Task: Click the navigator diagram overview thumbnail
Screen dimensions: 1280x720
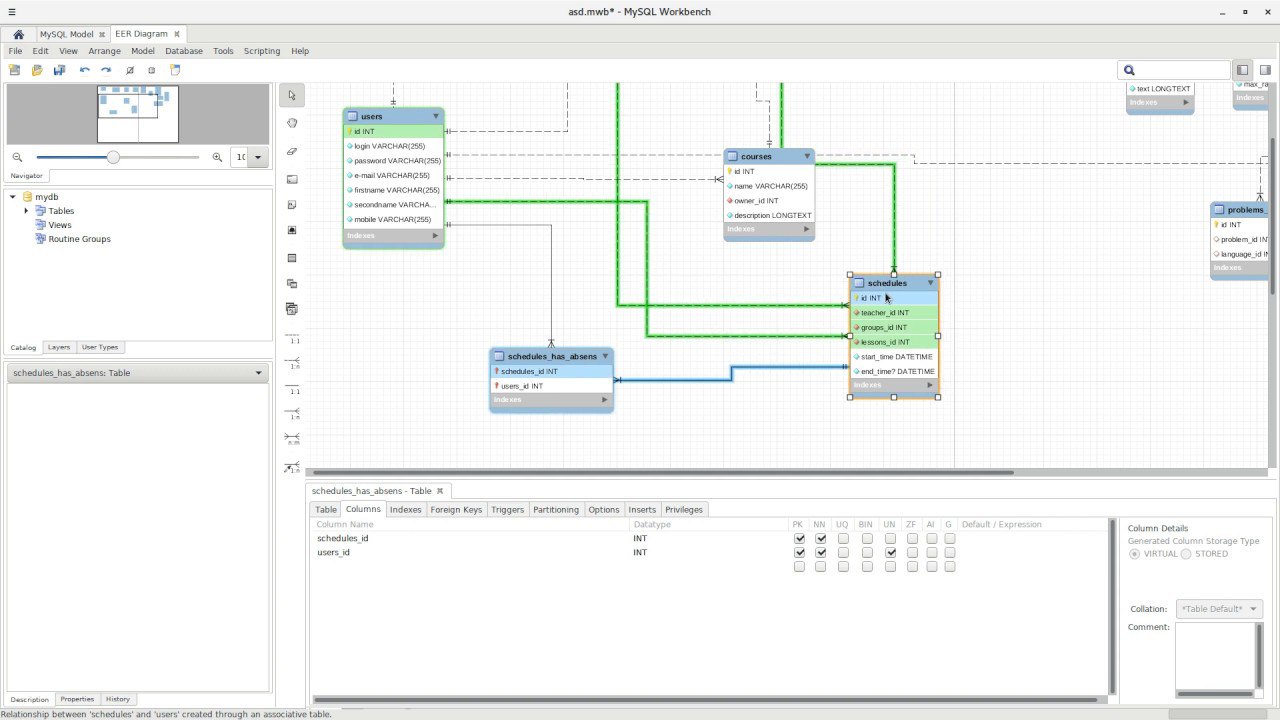Action: pos(138,114)
